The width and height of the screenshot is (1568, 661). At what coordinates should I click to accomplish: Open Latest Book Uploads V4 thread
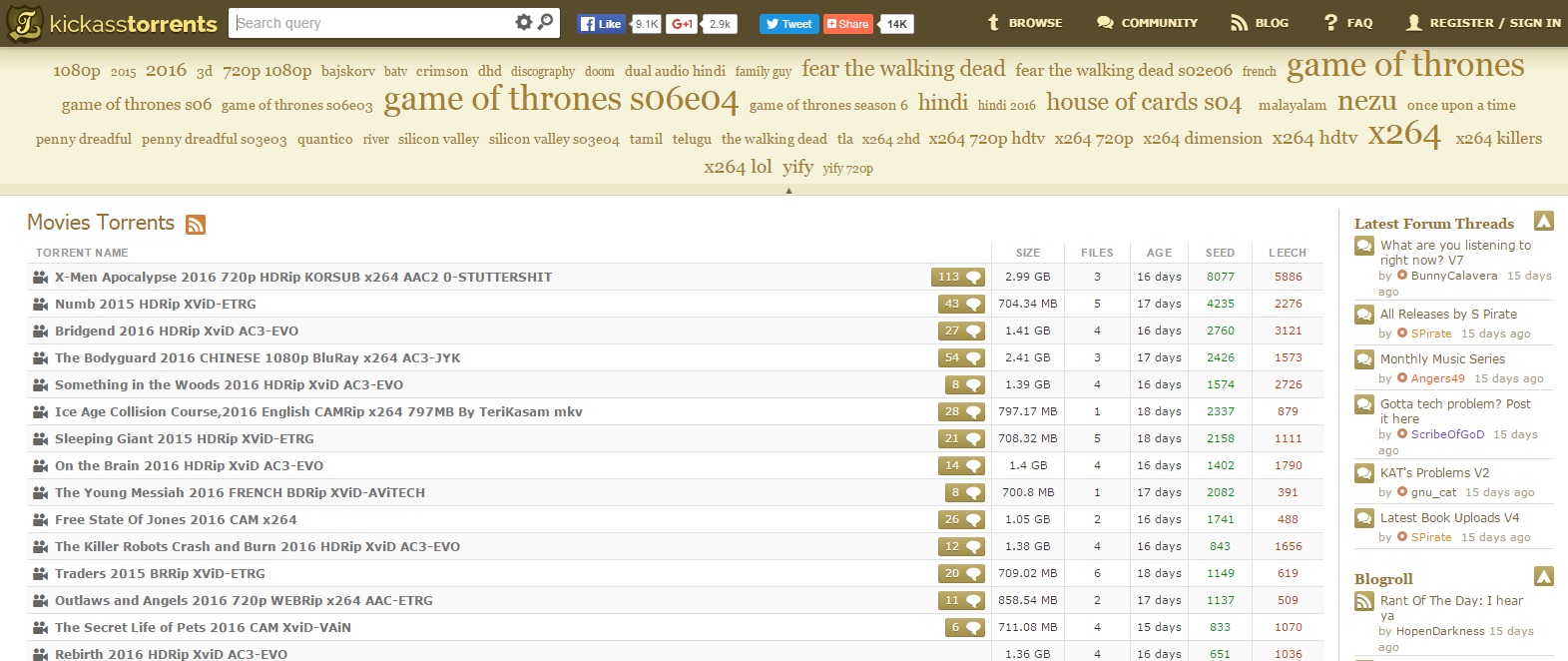(1449, 517)
